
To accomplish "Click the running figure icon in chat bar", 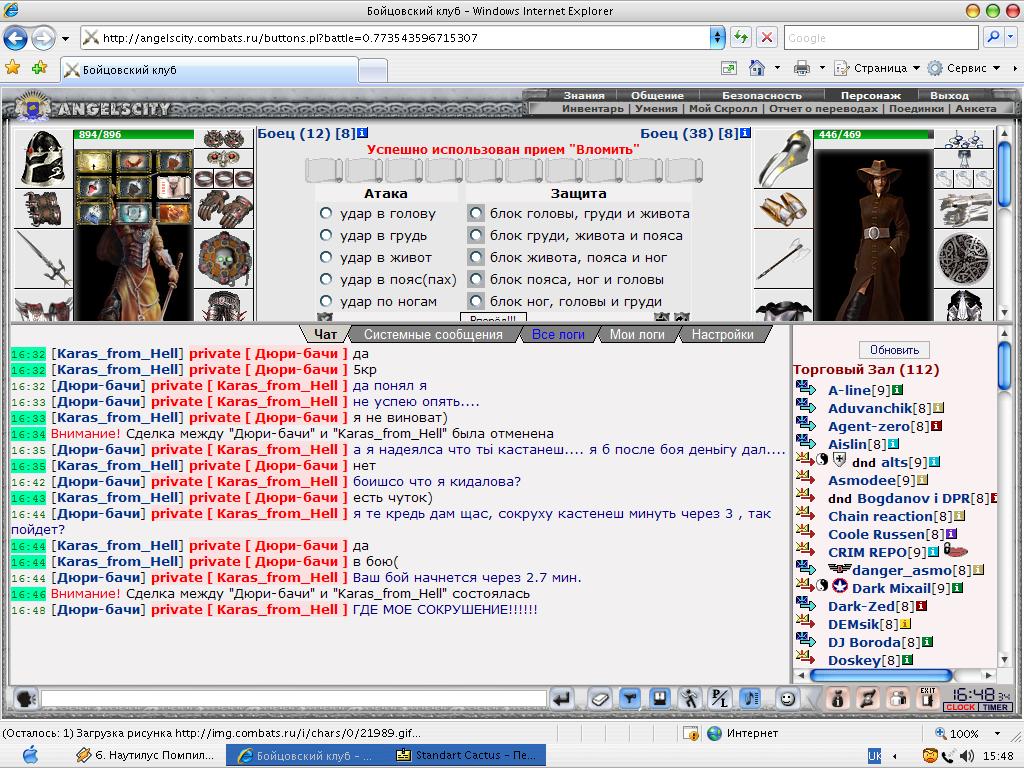I will click(690, 699).
